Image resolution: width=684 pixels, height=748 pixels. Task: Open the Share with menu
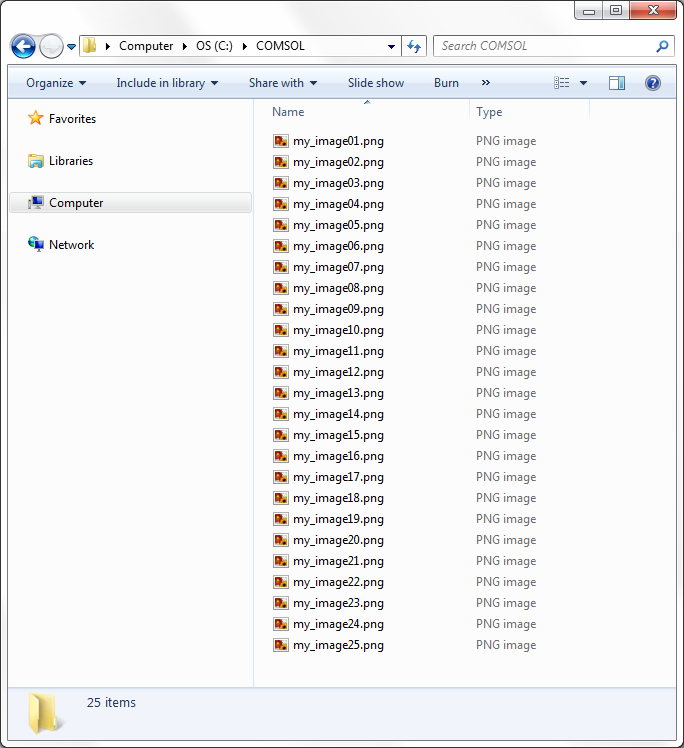[283, 83]
